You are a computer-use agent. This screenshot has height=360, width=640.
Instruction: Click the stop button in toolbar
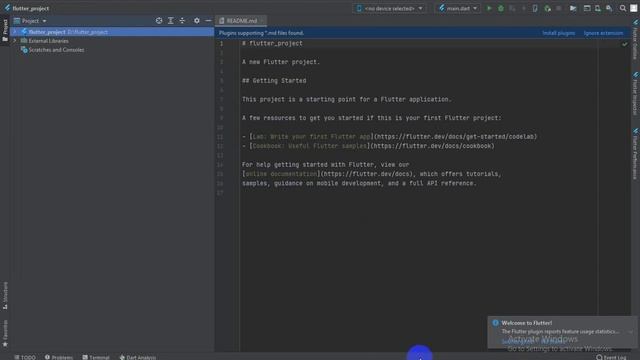pos(559,8)
